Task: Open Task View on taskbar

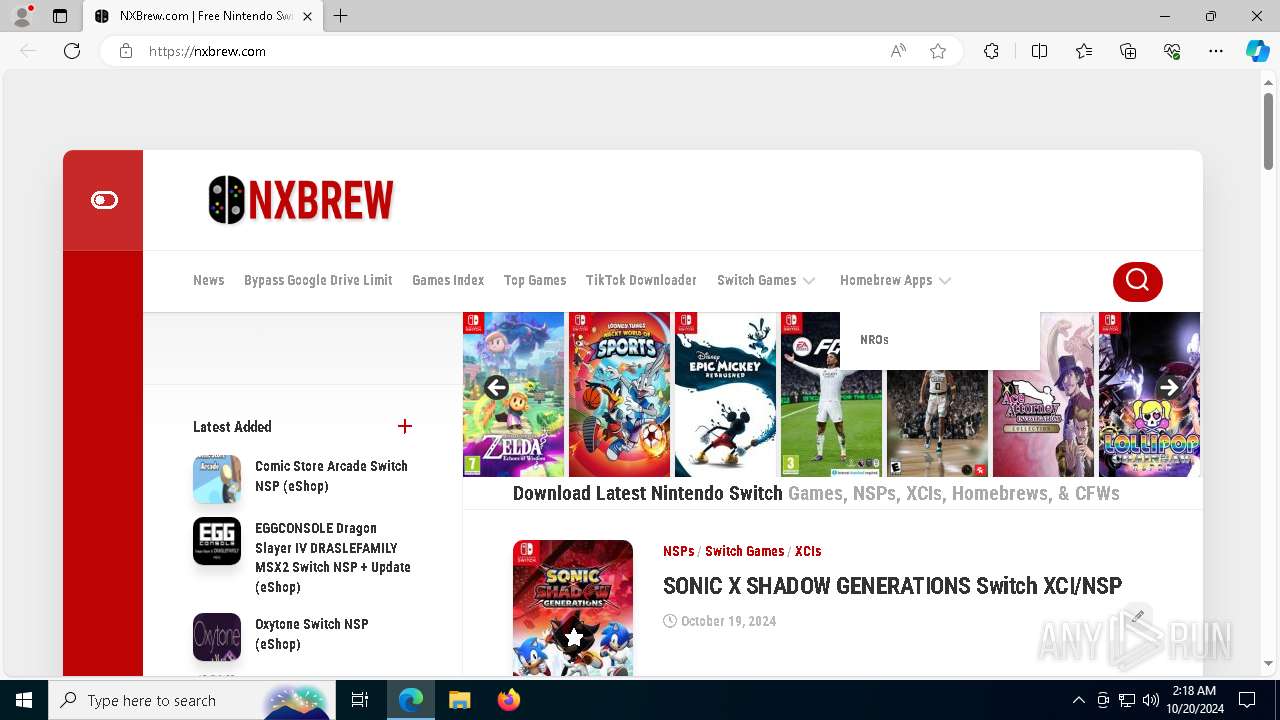Action: click(360, 700)
